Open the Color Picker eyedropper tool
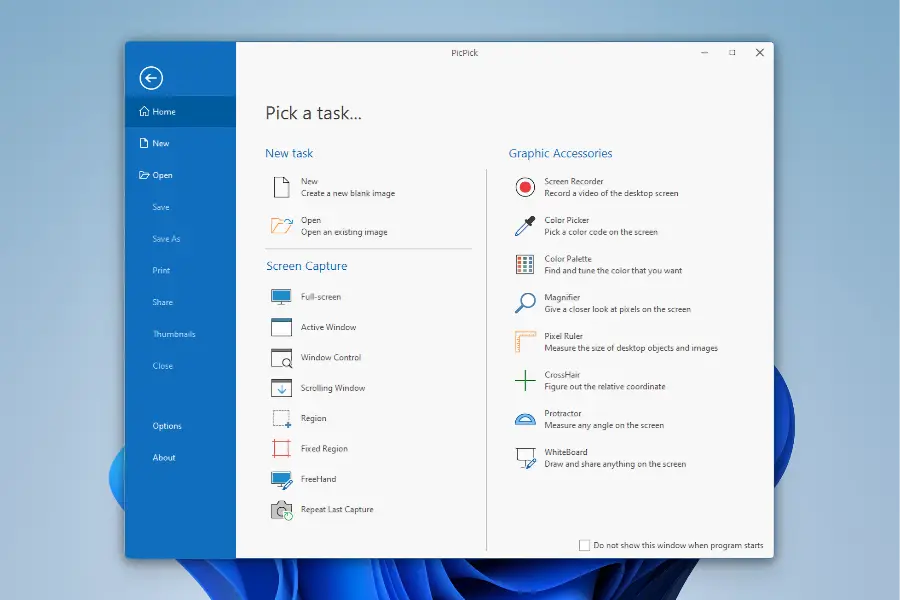The height and width of the screenshot is (600, 900). [525, 226]
